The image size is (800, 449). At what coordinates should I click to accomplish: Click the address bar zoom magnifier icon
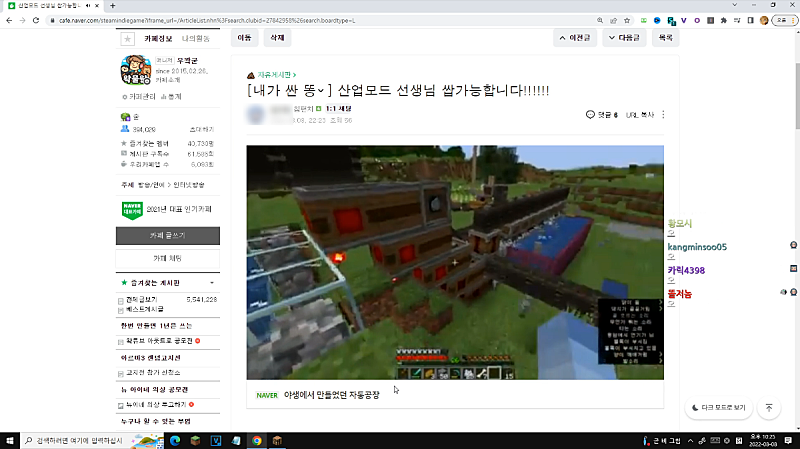(x=600, y=20)
